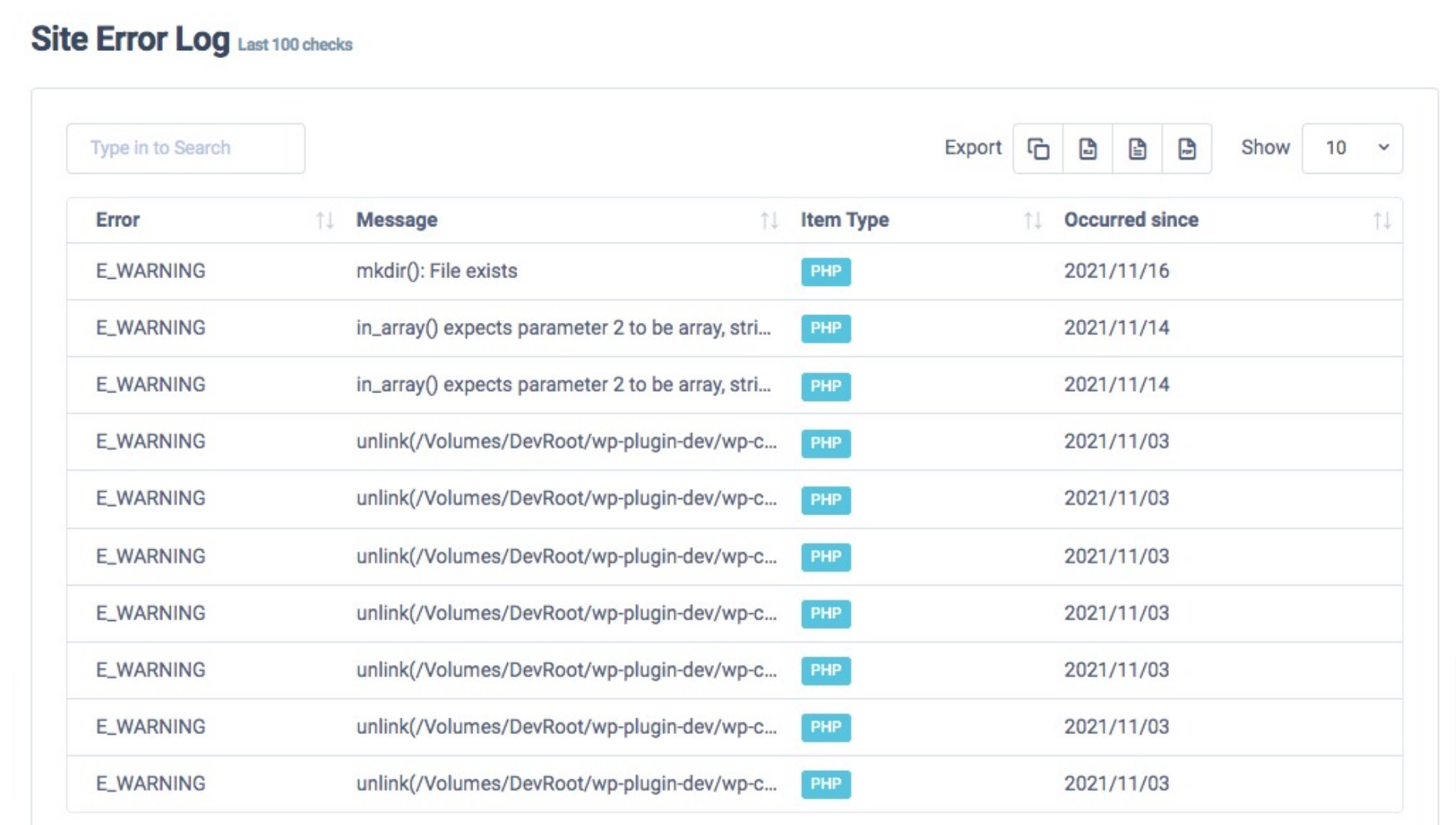Focus the Type in to Search field

coord(185,148)
